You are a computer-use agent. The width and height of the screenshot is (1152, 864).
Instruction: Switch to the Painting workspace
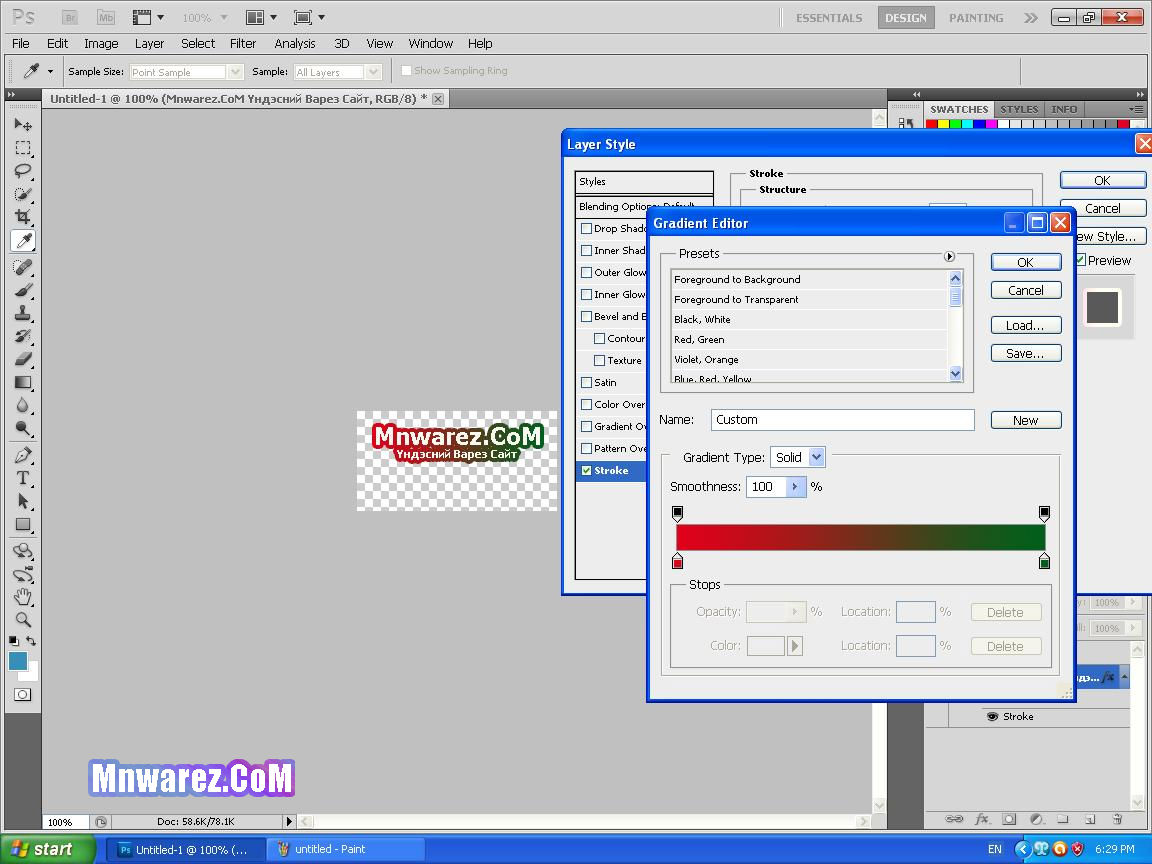click(x=976, y=18)
